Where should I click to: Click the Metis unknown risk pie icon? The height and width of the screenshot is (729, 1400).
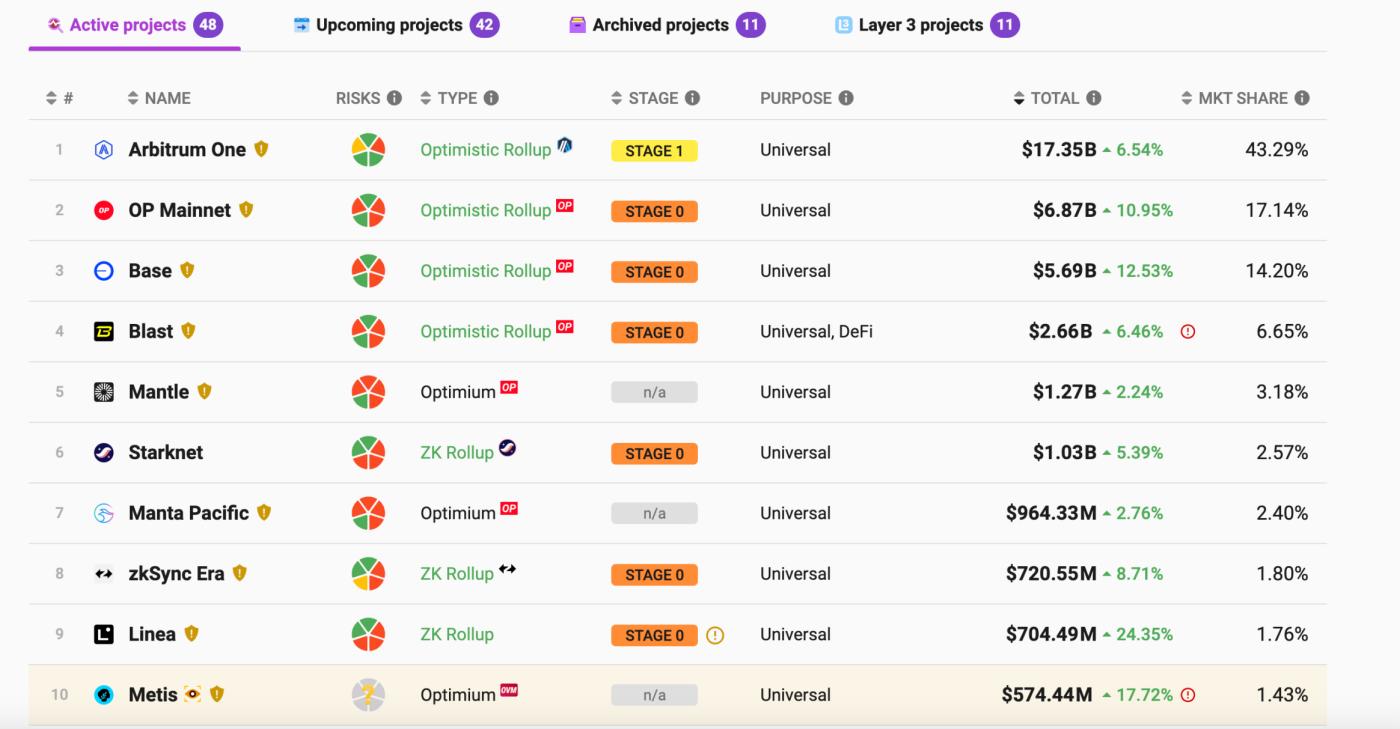pyautogui.click(x=368, y=695)
